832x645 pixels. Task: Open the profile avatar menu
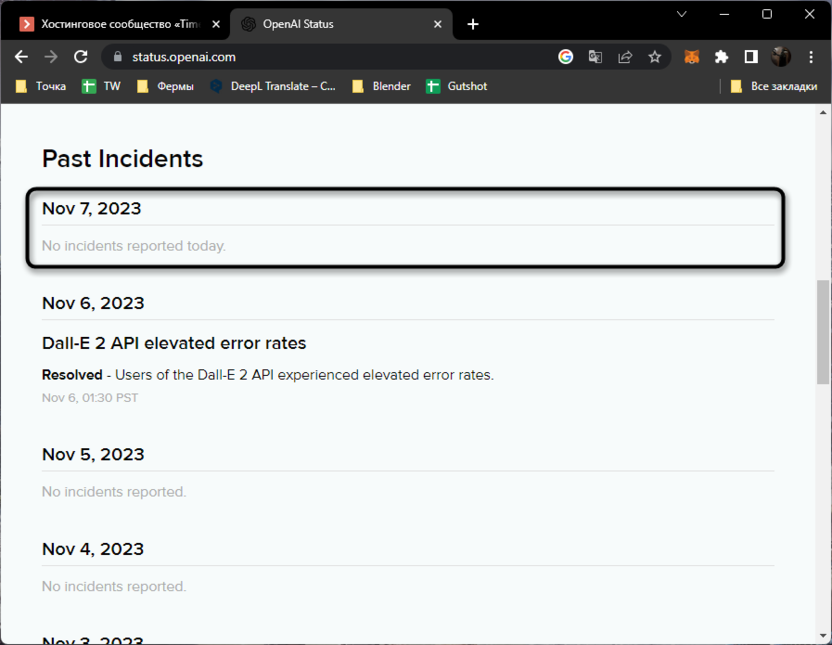coord(781,57)
